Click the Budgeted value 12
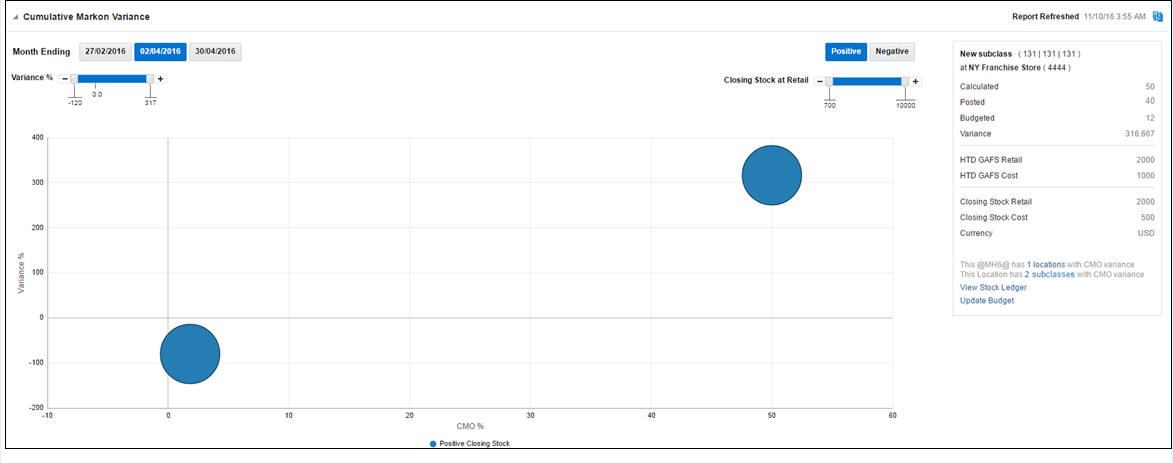 (x=1151, y=118)
